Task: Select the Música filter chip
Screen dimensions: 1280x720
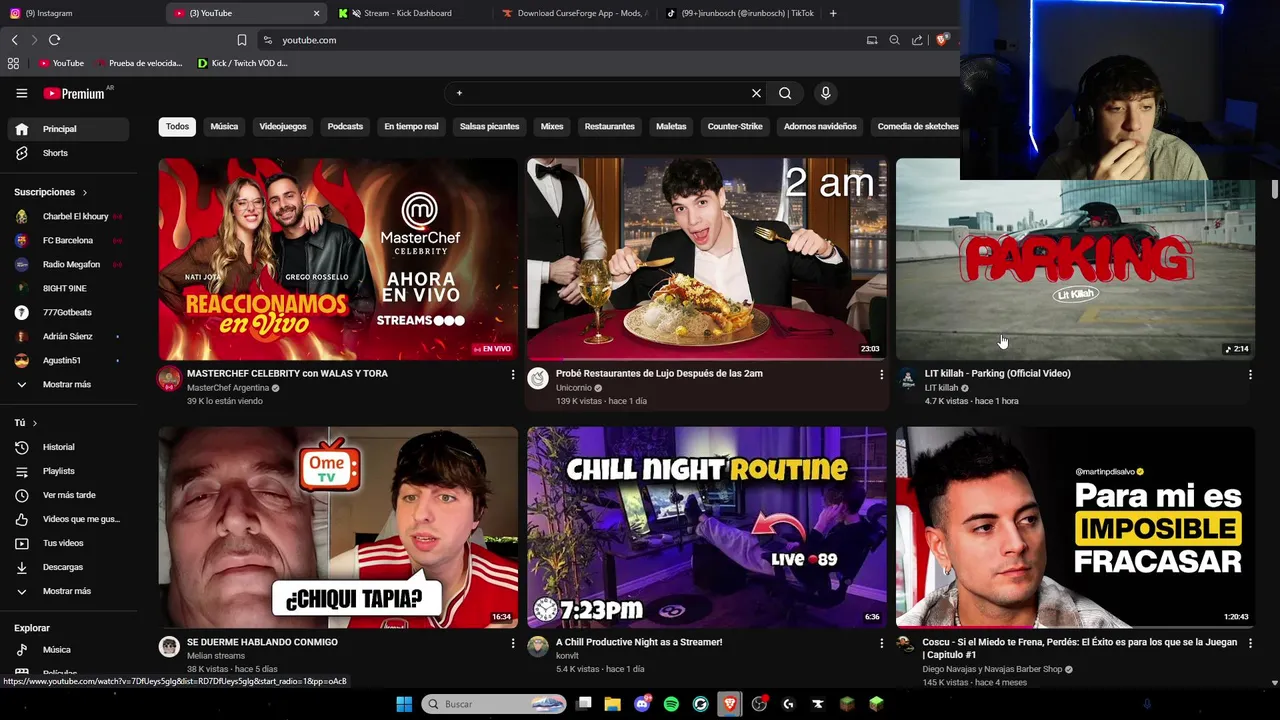Action: point(224,126)
